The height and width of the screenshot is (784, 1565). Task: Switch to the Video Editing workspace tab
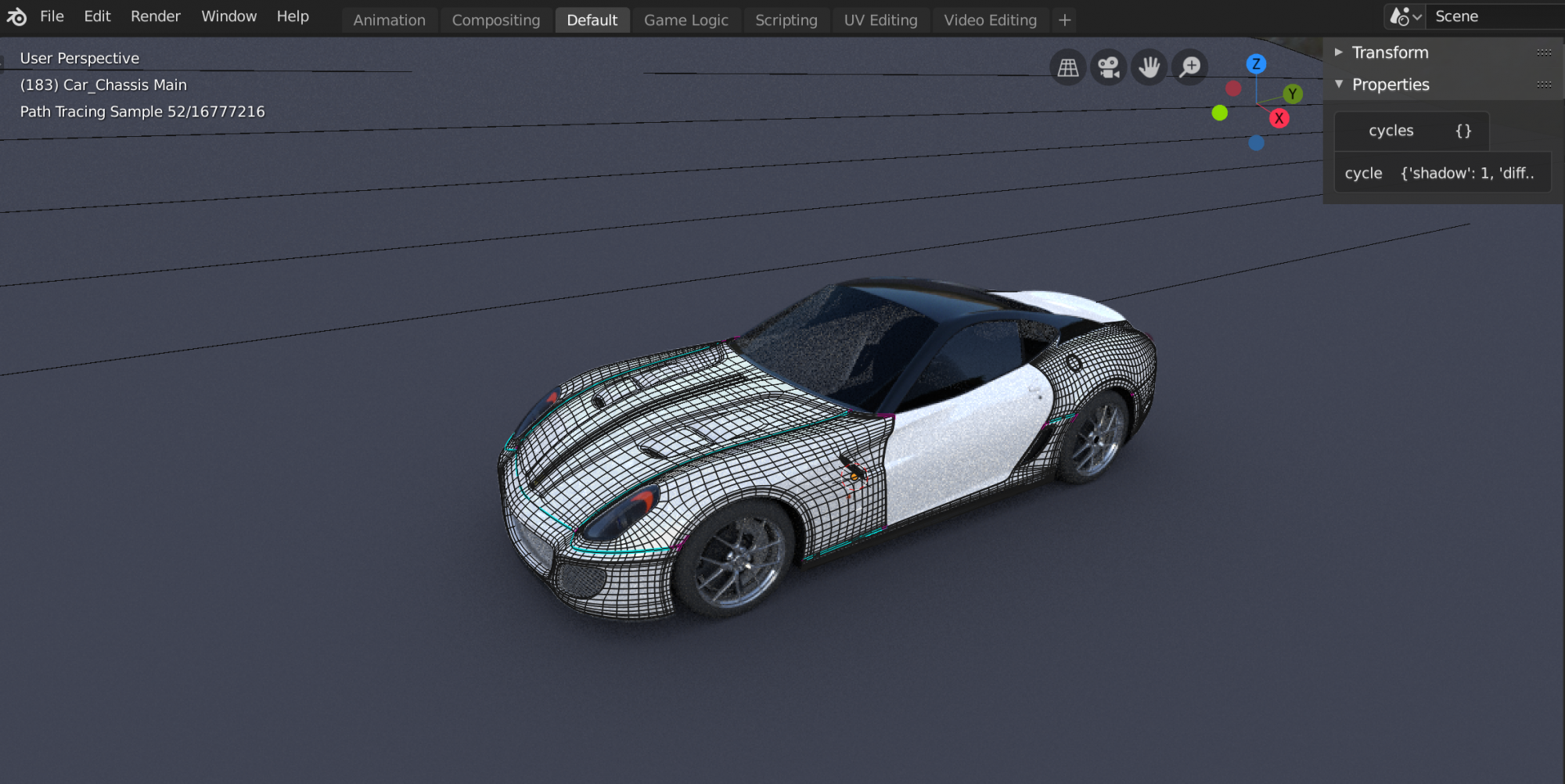tap(991, 20)
